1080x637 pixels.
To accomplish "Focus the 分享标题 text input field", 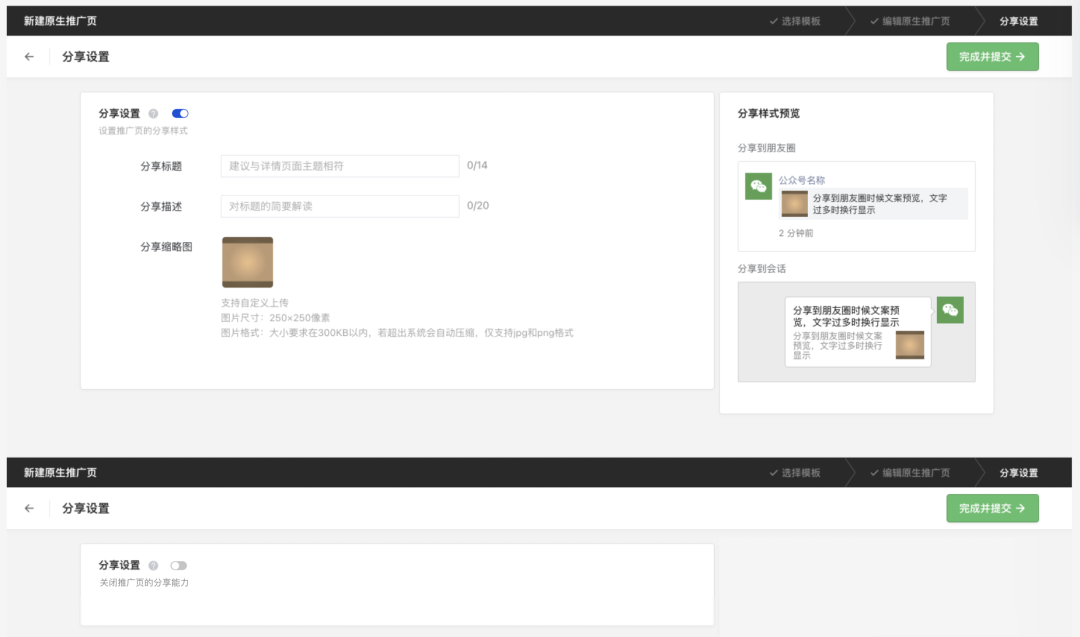I will point(340,166).
